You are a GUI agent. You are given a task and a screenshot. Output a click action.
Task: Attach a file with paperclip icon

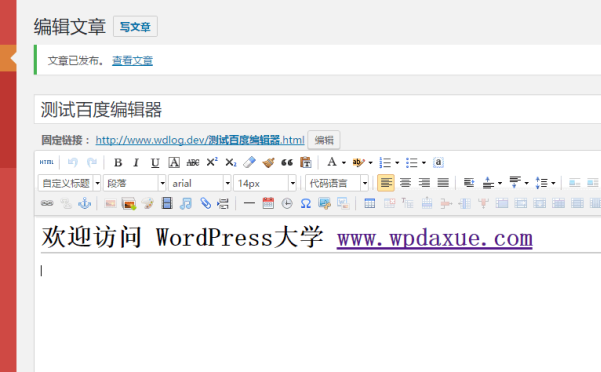[205, 203]
